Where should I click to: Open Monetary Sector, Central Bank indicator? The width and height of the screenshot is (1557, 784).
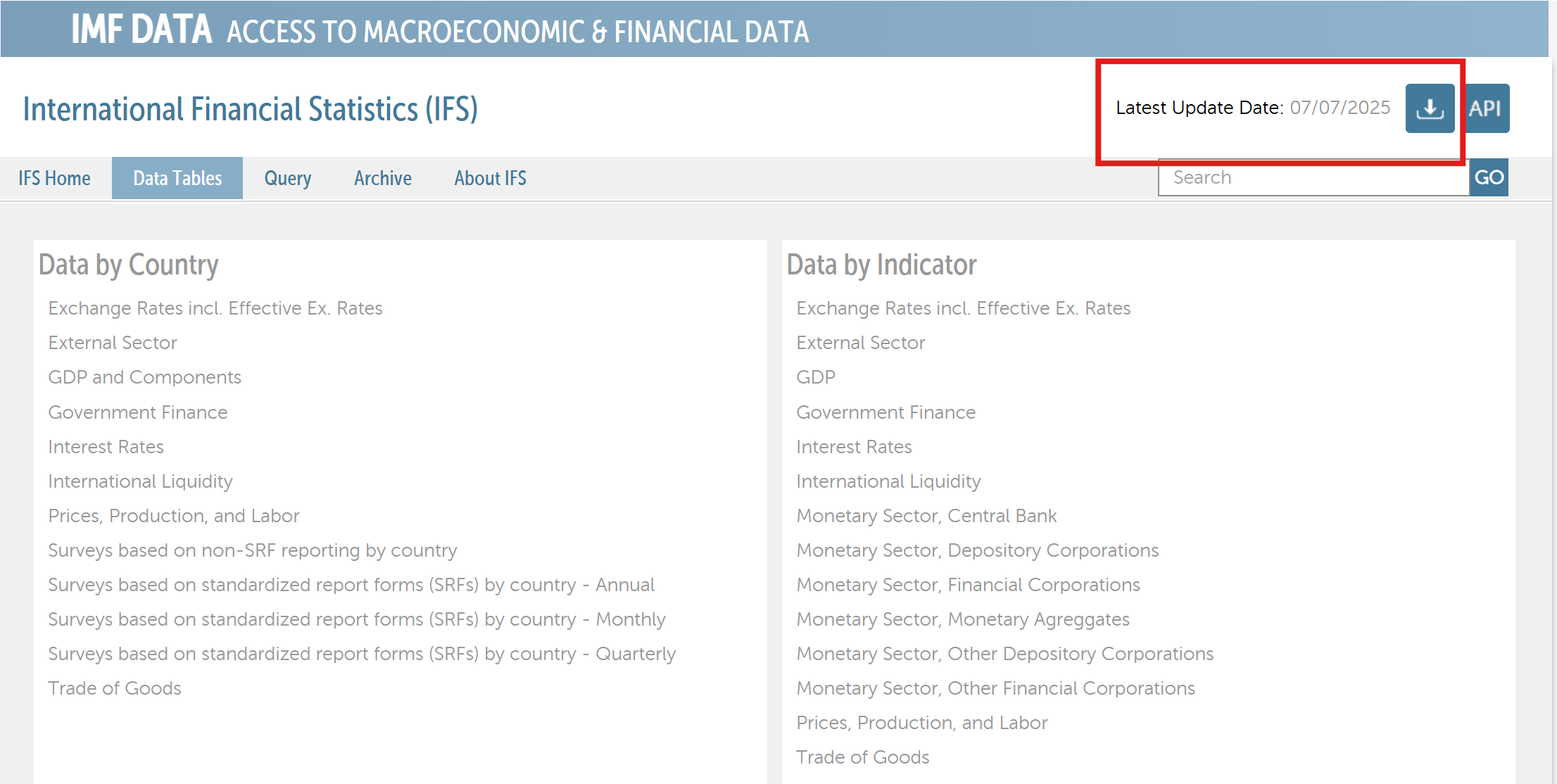point(926,516)
